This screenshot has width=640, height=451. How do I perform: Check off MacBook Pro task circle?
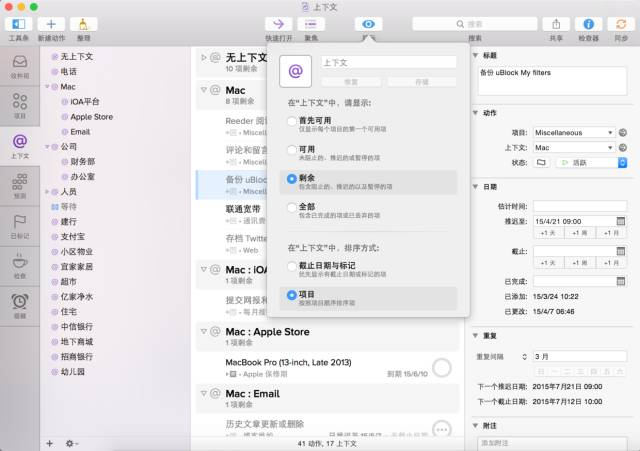coord(442,367)
